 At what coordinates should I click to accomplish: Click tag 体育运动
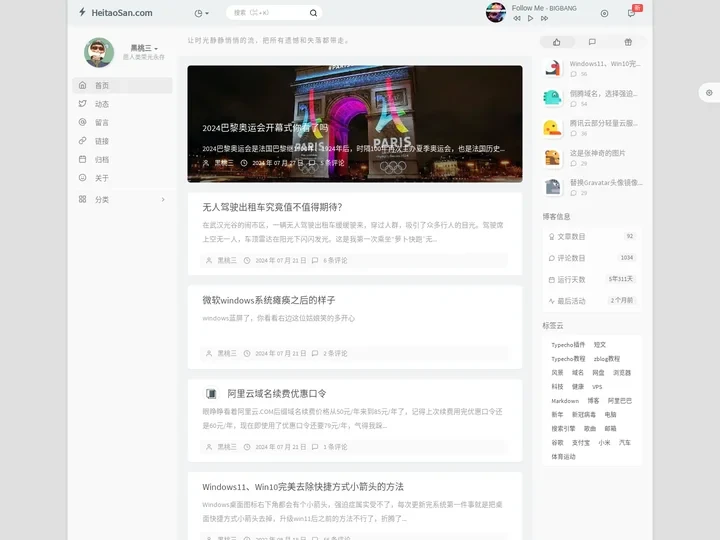point(563,457)
